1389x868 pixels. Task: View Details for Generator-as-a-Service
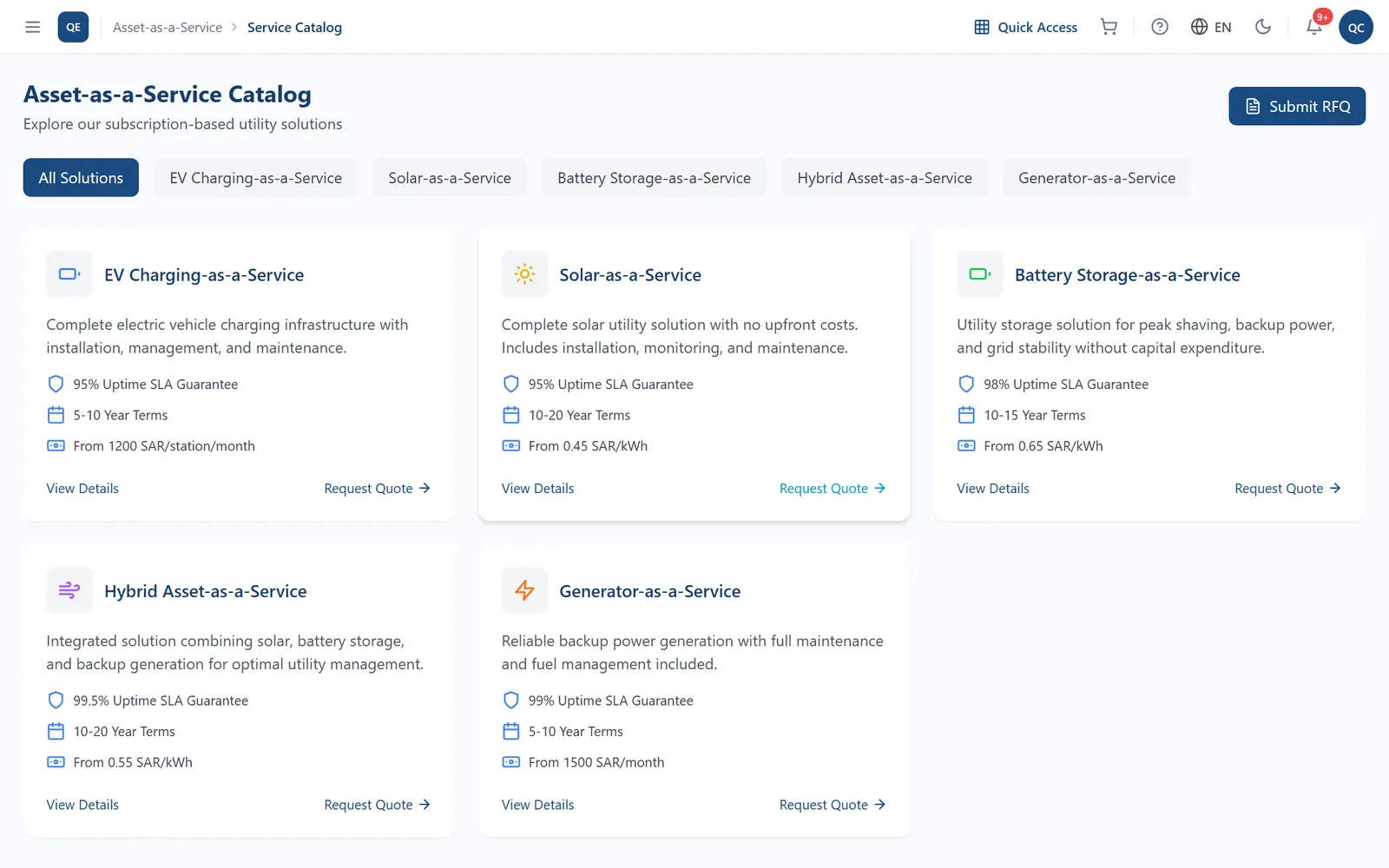pyautogui.click(x=538, y=805)
